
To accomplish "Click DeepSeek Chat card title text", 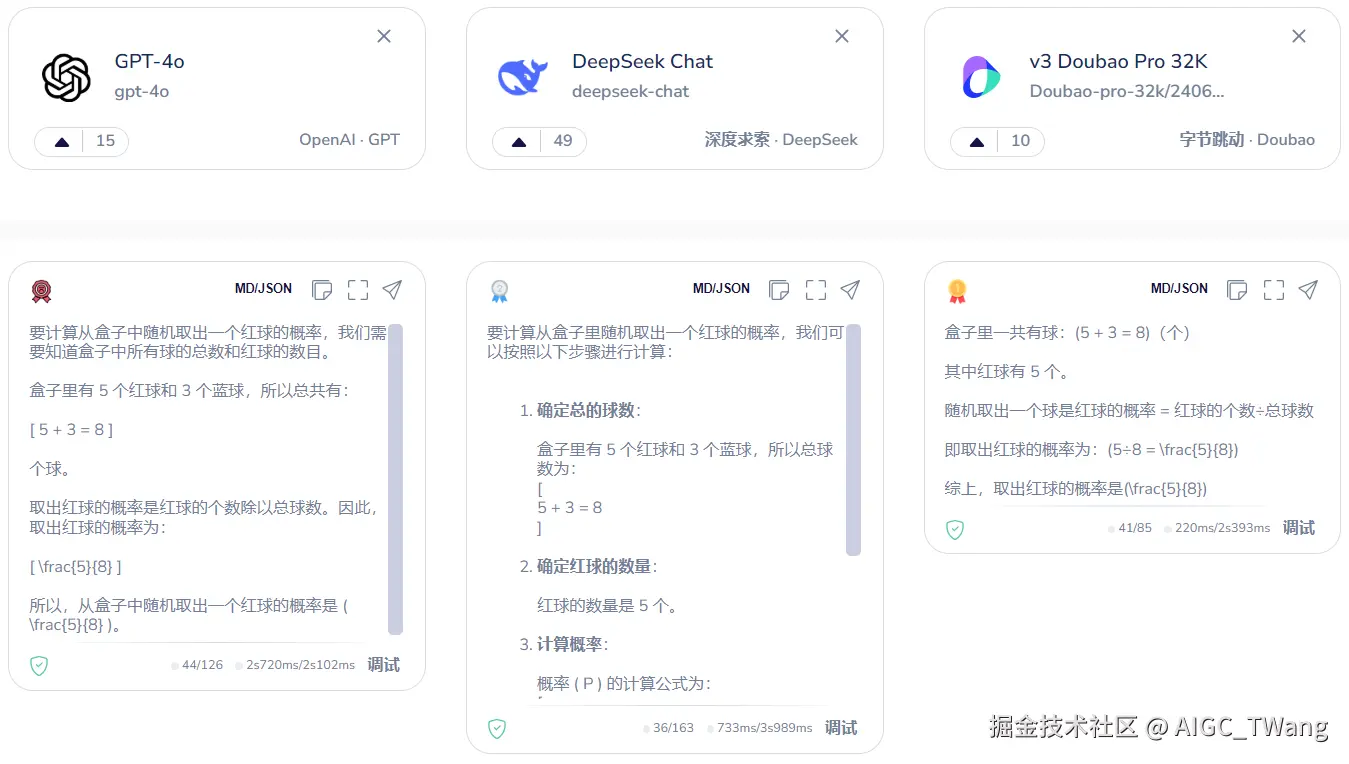I will [x=642, y=61].
